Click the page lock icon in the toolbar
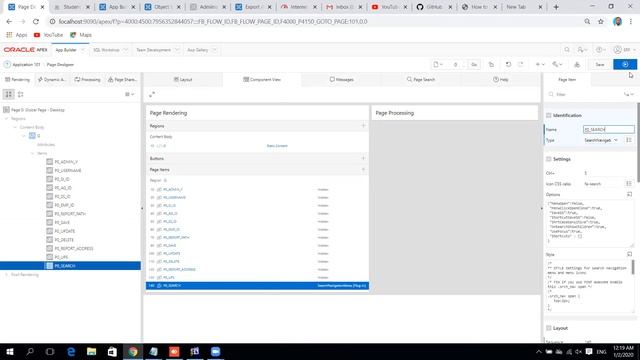Screen dimensions: 640x360 (x=491, y=64)
